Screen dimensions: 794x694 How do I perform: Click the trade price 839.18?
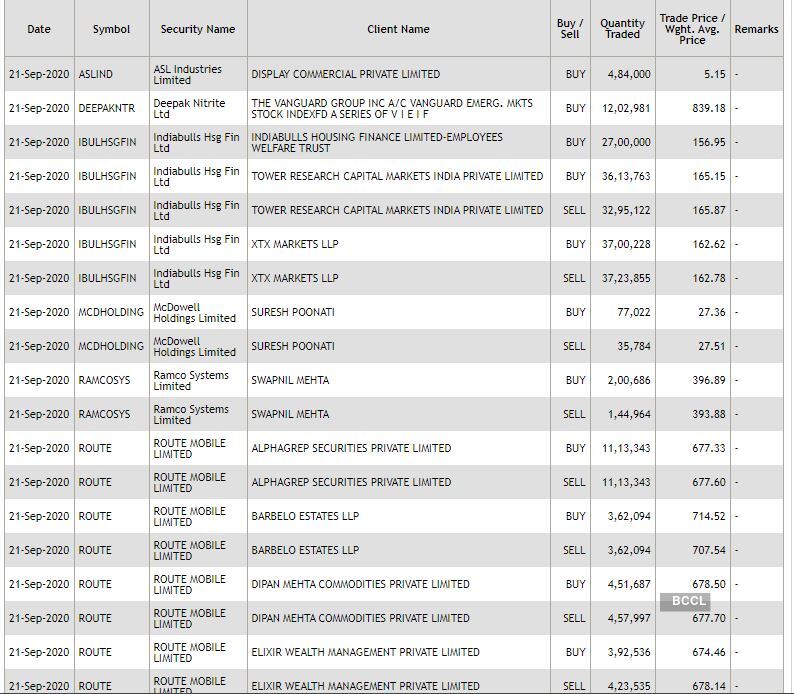pyautogui.click(x=709, y=108)
